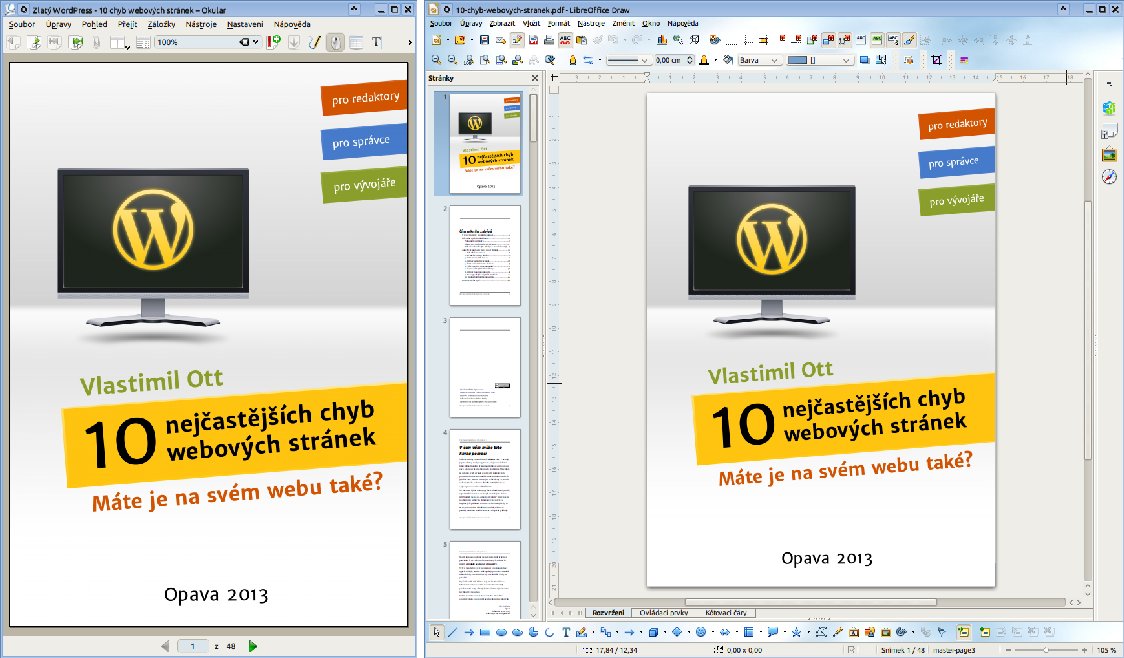Click the Zoom in magnifier in Draw

[437, 60]
